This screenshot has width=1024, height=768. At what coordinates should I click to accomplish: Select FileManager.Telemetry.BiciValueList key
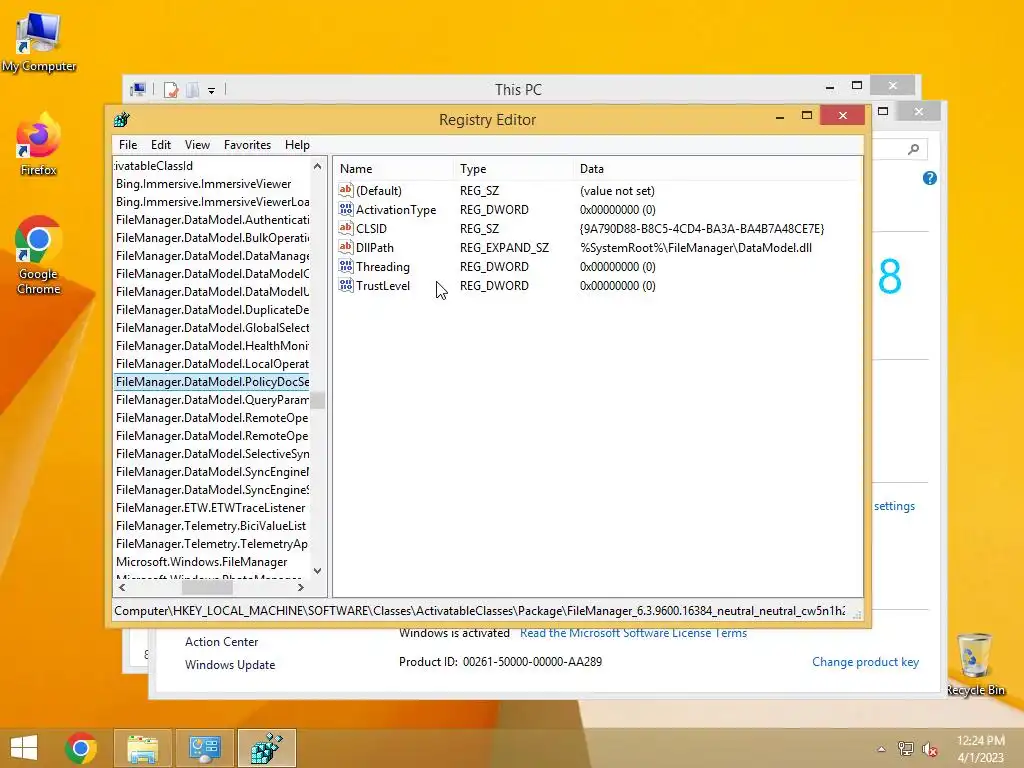(x=211, y=526)
